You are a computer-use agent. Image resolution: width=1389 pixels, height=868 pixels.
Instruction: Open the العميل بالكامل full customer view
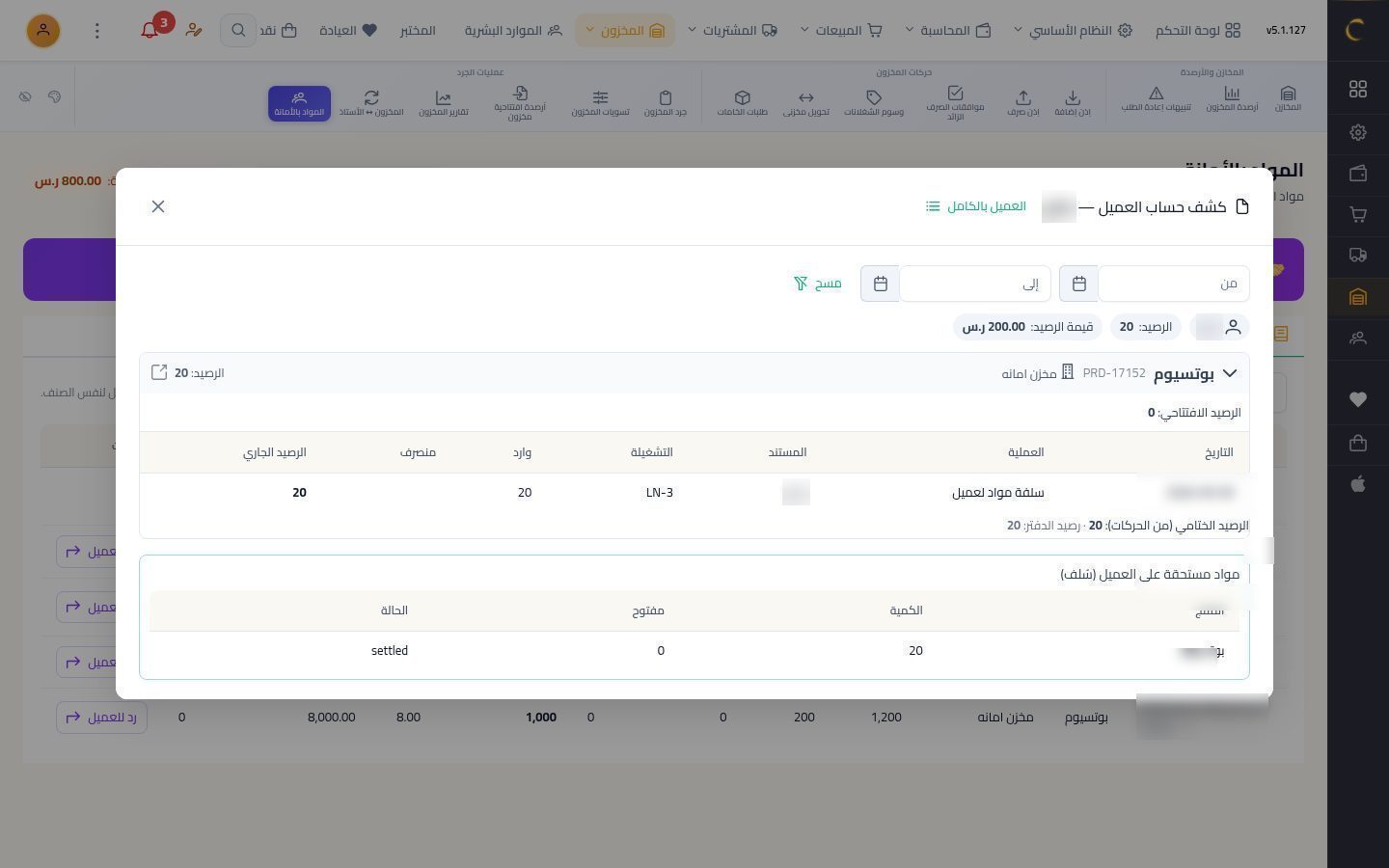975,206
